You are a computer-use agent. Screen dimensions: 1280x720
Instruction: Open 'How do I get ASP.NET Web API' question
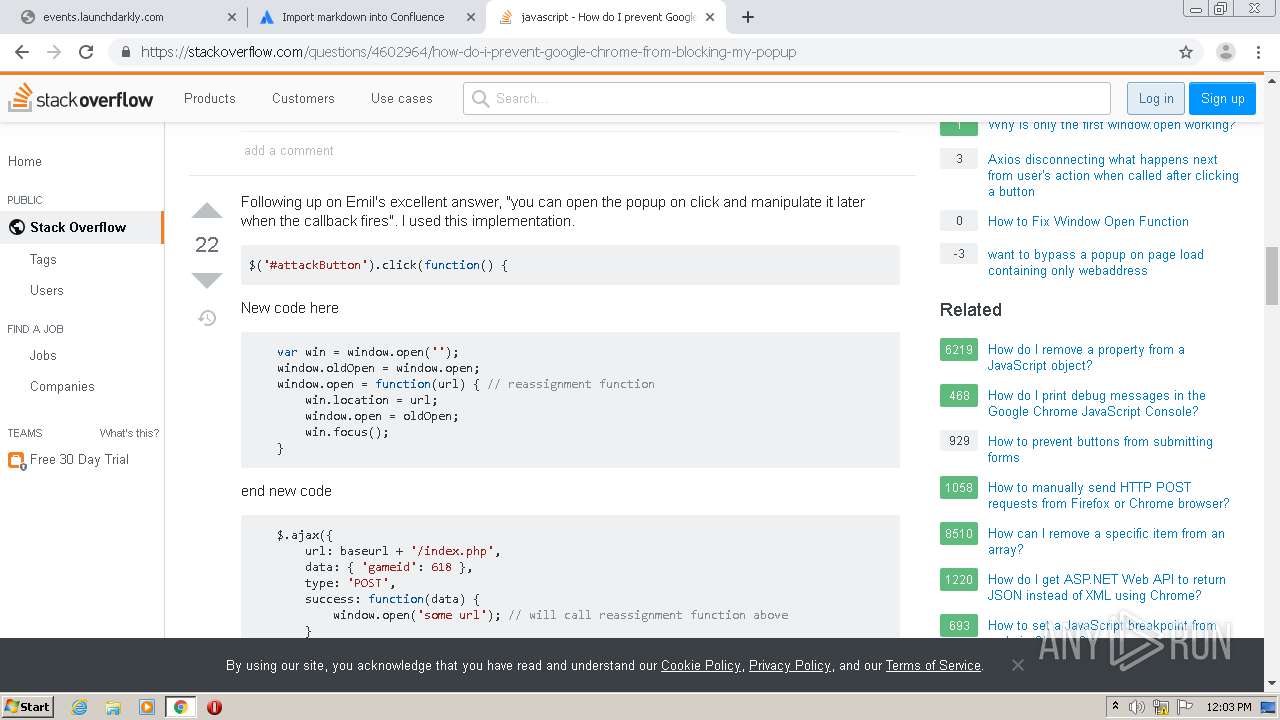click(x=1107, y=587)
